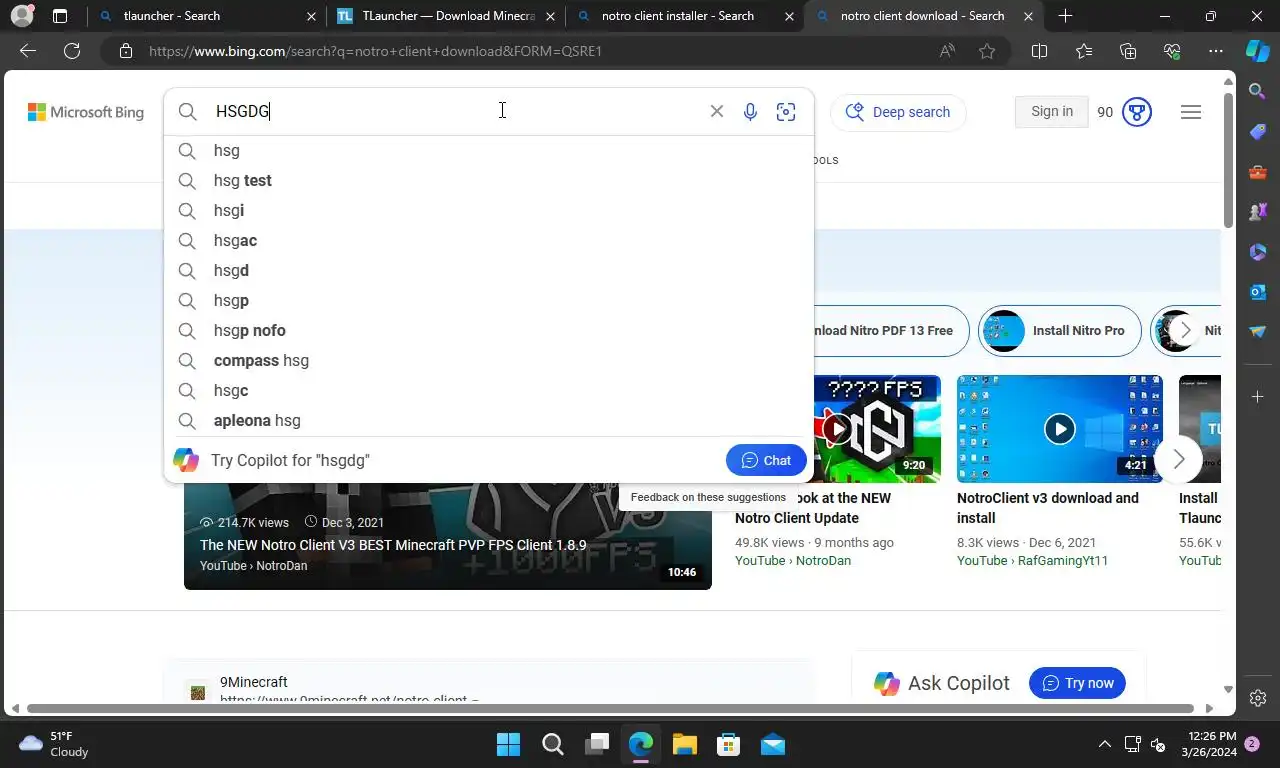
Task: View site information lock icon
Action: 125,51
